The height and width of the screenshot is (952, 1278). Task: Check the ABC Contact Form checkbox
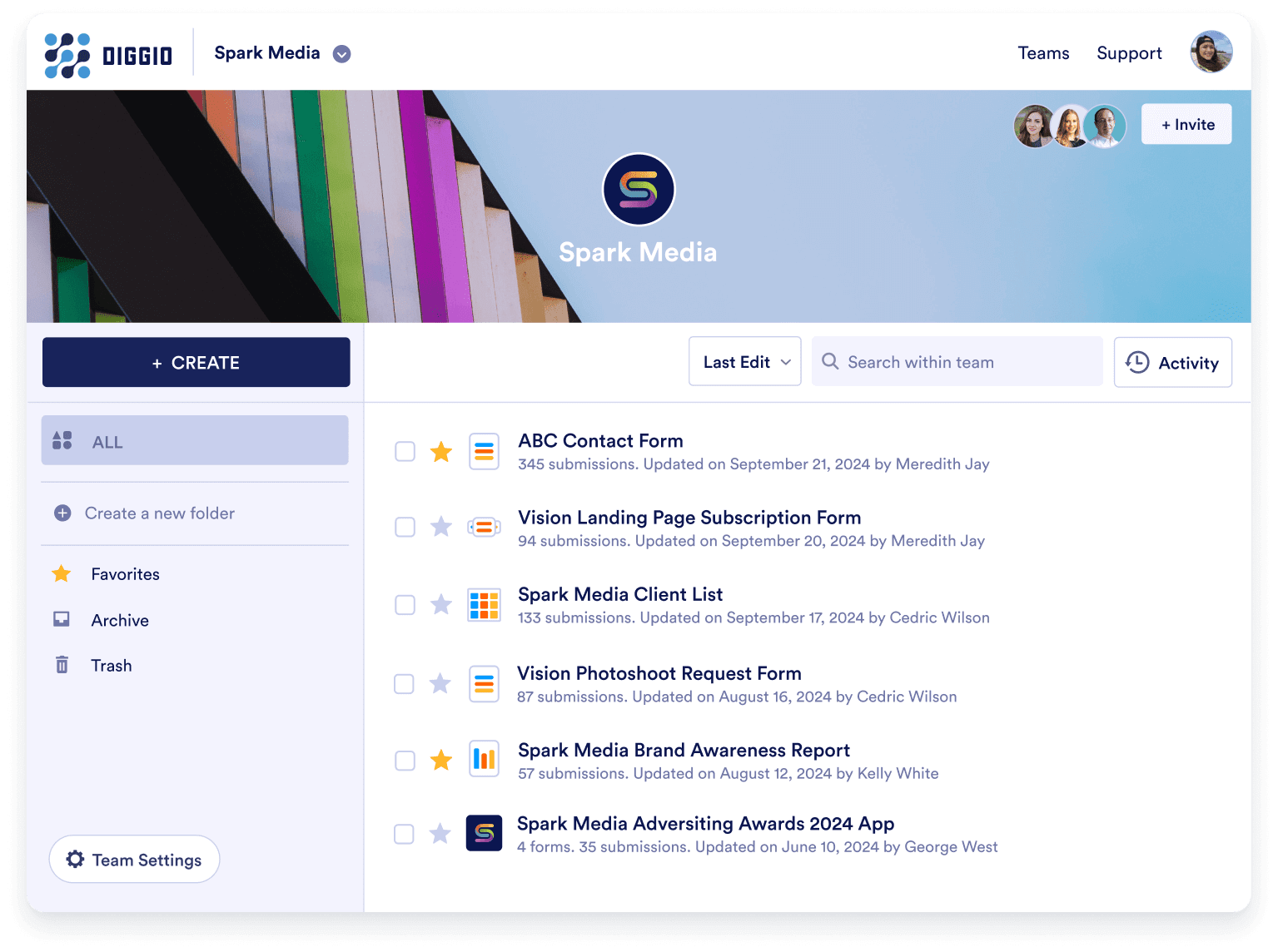405,451
